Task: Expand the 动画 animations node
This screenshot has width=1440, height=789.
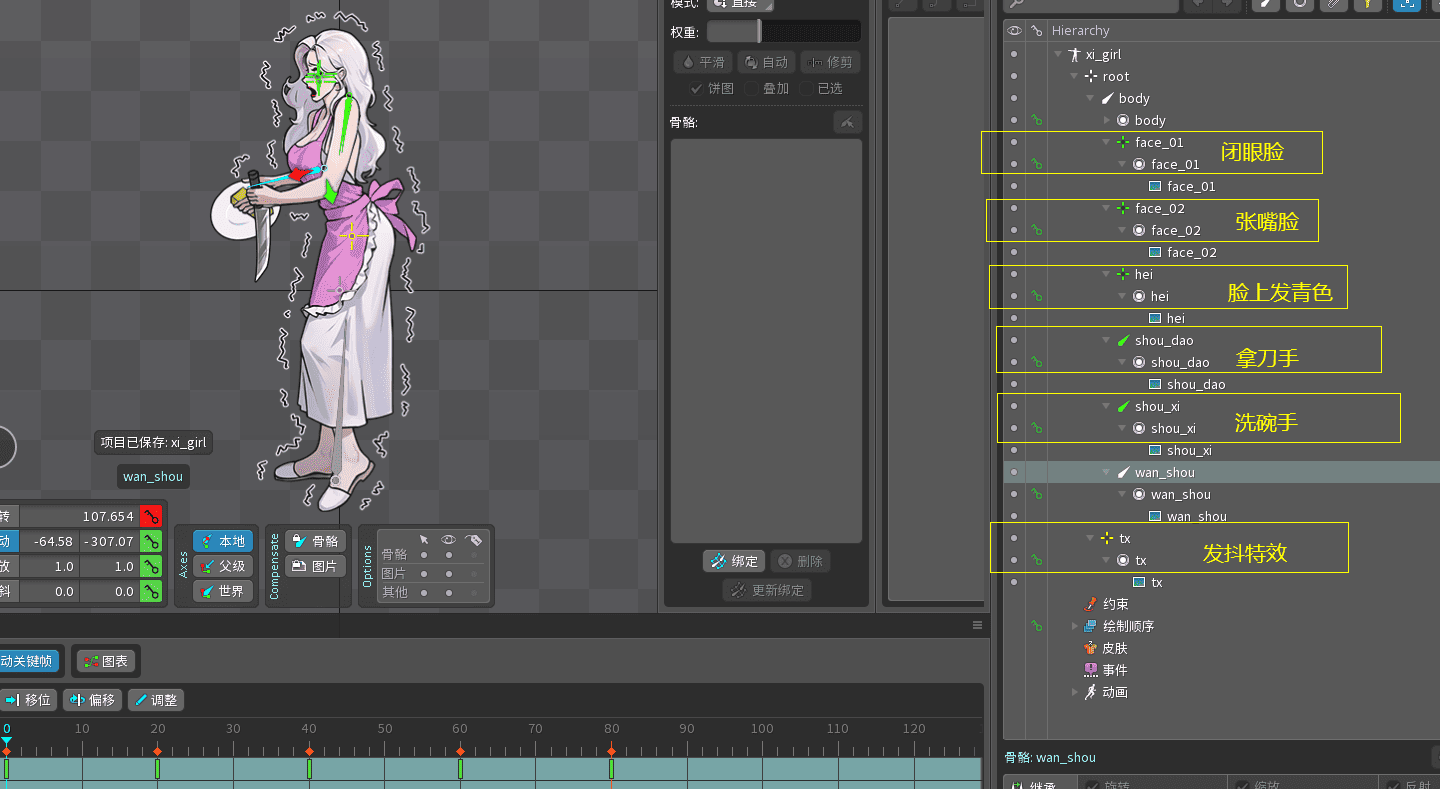Action: point(1075,692)
